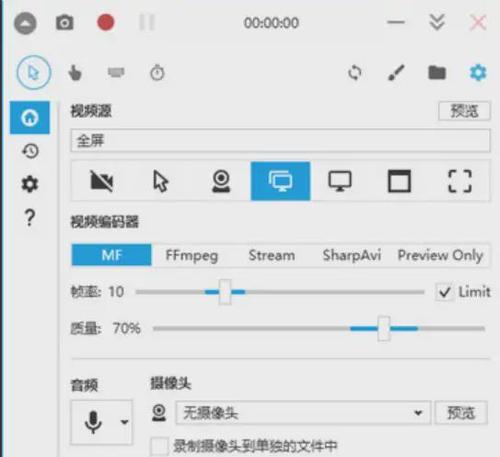Viewport: 500px width, 457px height.
Task: Expand the microphone audio dropdown arrow
Action: pos(124,422)
